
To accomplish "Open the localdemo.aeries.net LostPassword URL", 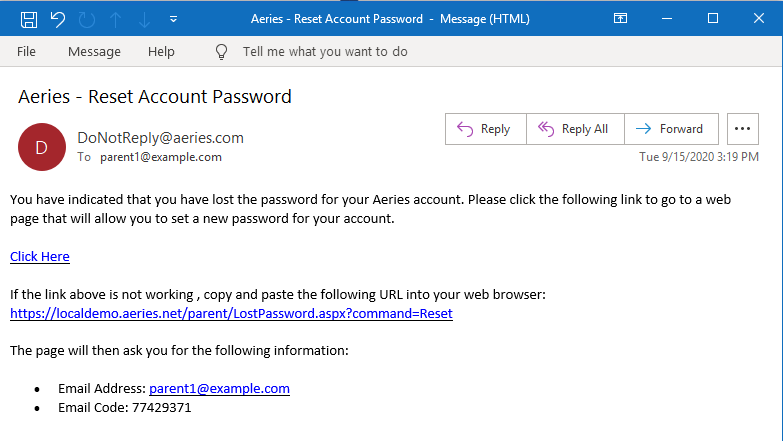I will pos(231,313).
